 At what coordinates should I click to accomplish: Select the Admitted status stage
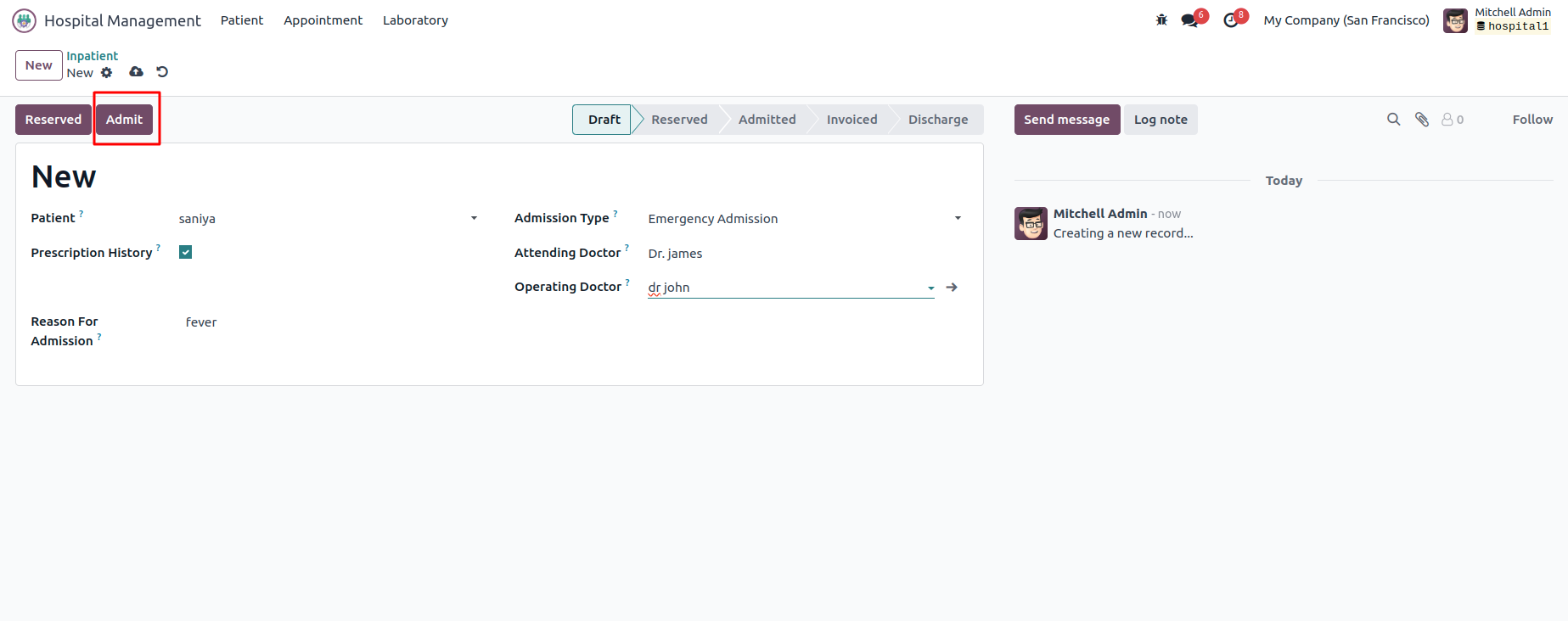(x=767, y=120)
